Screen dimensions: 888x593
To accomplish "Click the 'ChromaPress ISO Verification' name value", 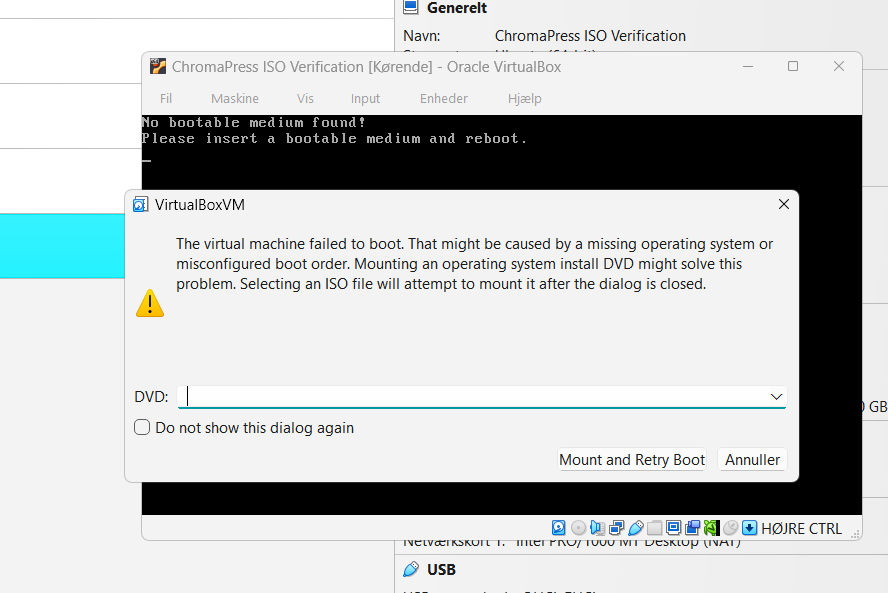I will [x=590, y=36].
